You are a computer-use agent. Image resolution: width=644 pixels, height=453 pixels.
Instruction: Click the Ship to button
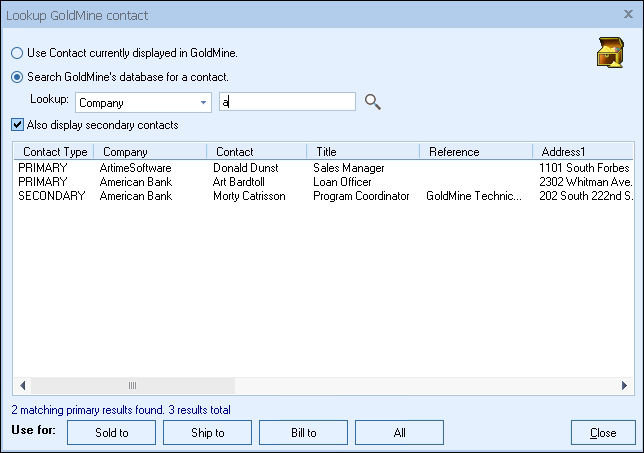pos(207,433)
